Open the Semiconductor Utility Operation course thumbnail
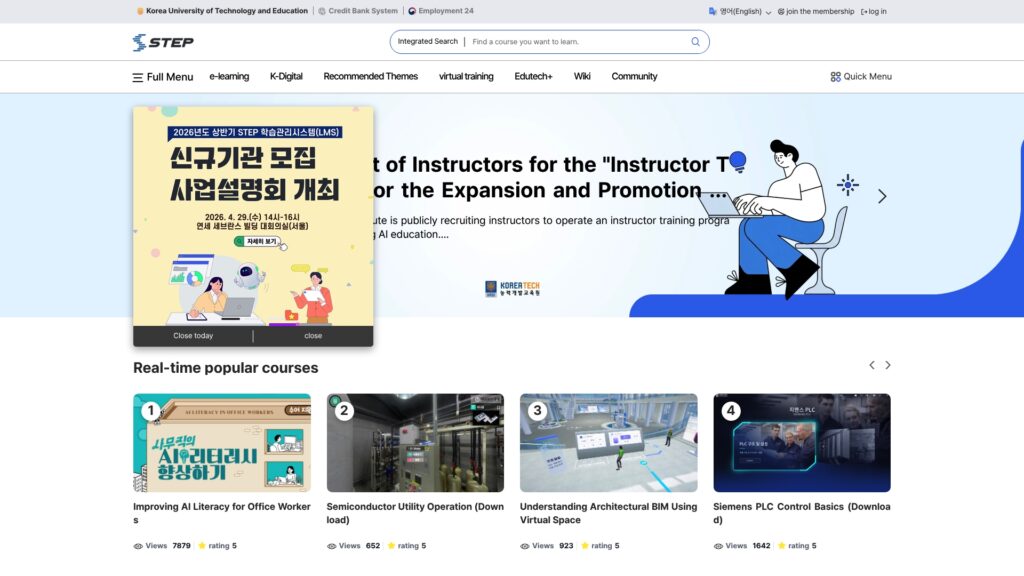This screenshot has width=1024, height=576. 415,440
